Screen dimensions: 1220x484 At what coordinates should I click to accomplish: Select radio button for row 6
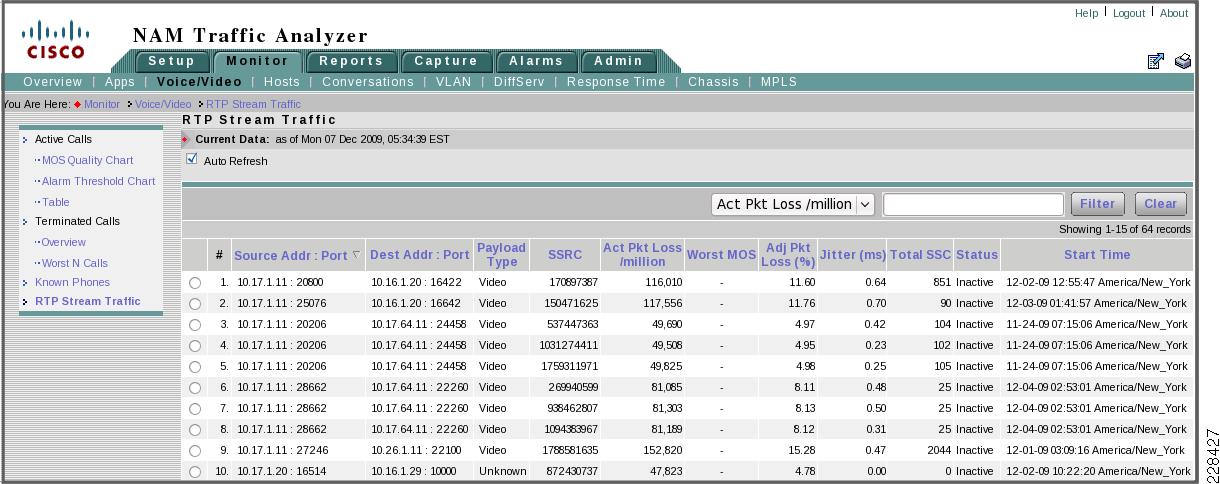click(195, 388)
